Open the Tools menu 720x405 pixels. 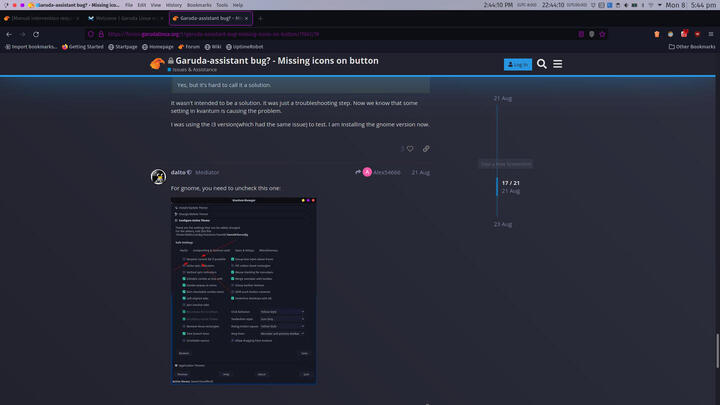point(222,5)
